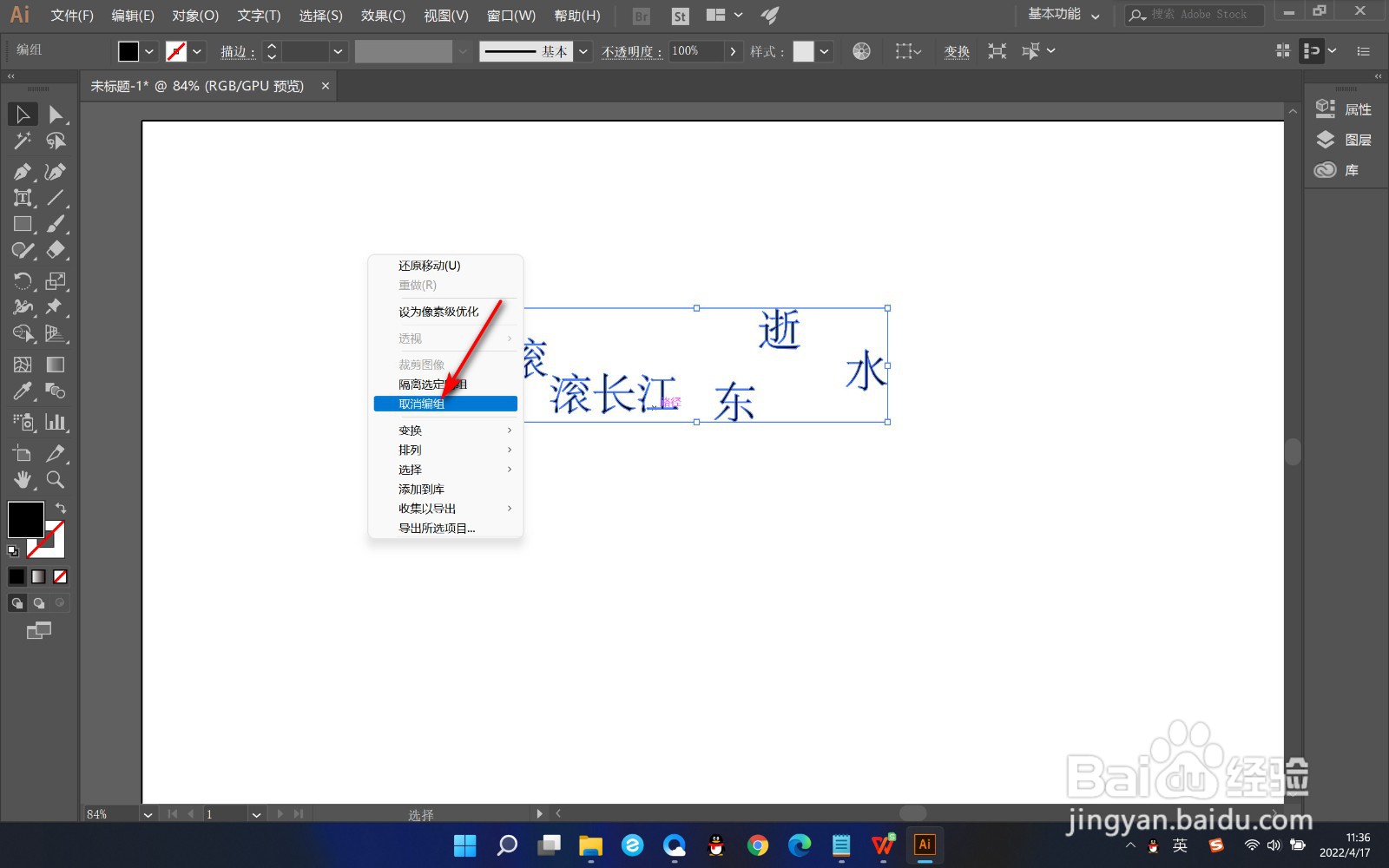Click the 描边 stroke label link
Screen dimensions: 1389x868
click(238, 51)
